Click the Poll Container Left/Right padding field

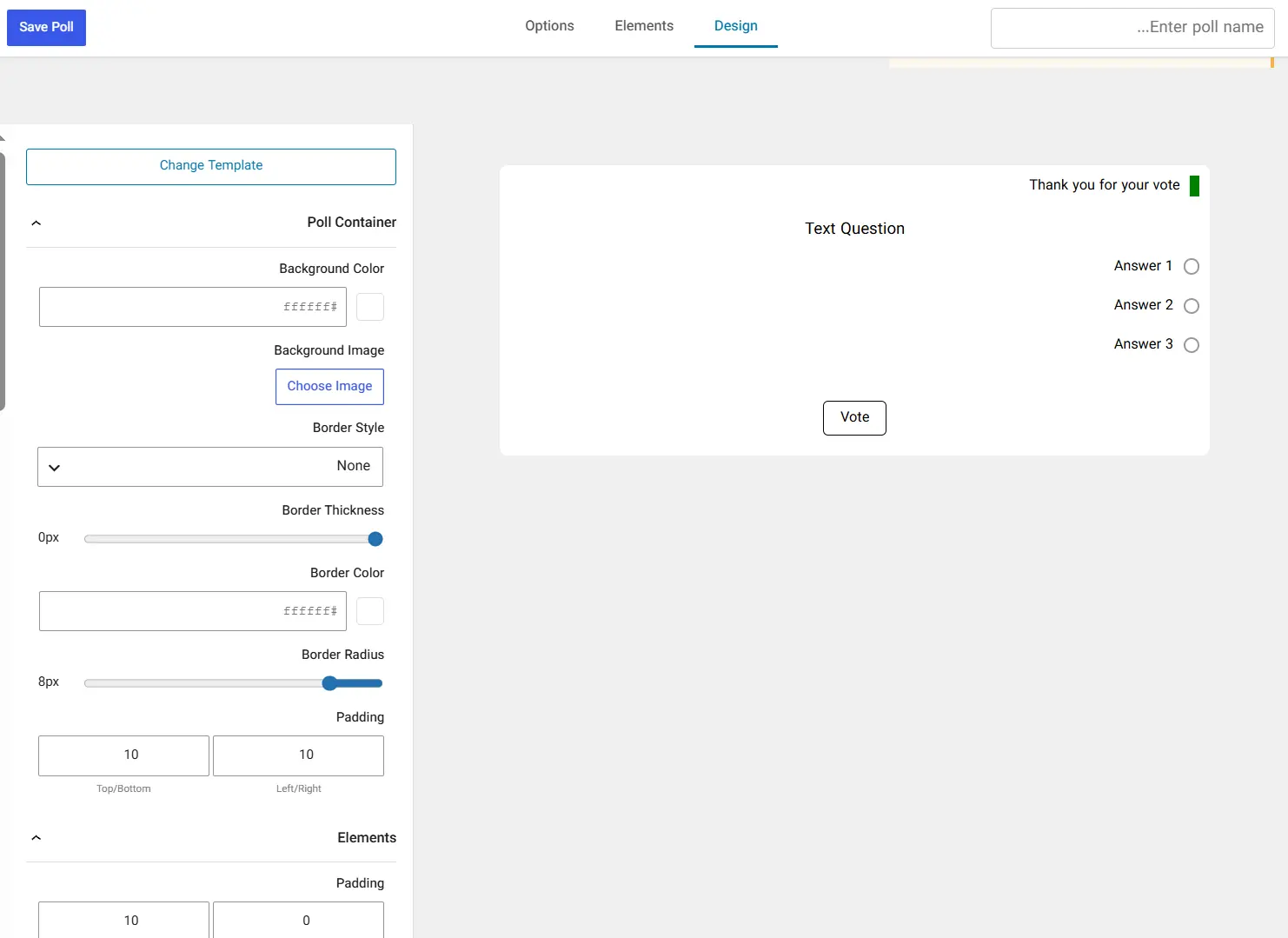(298, 755)
